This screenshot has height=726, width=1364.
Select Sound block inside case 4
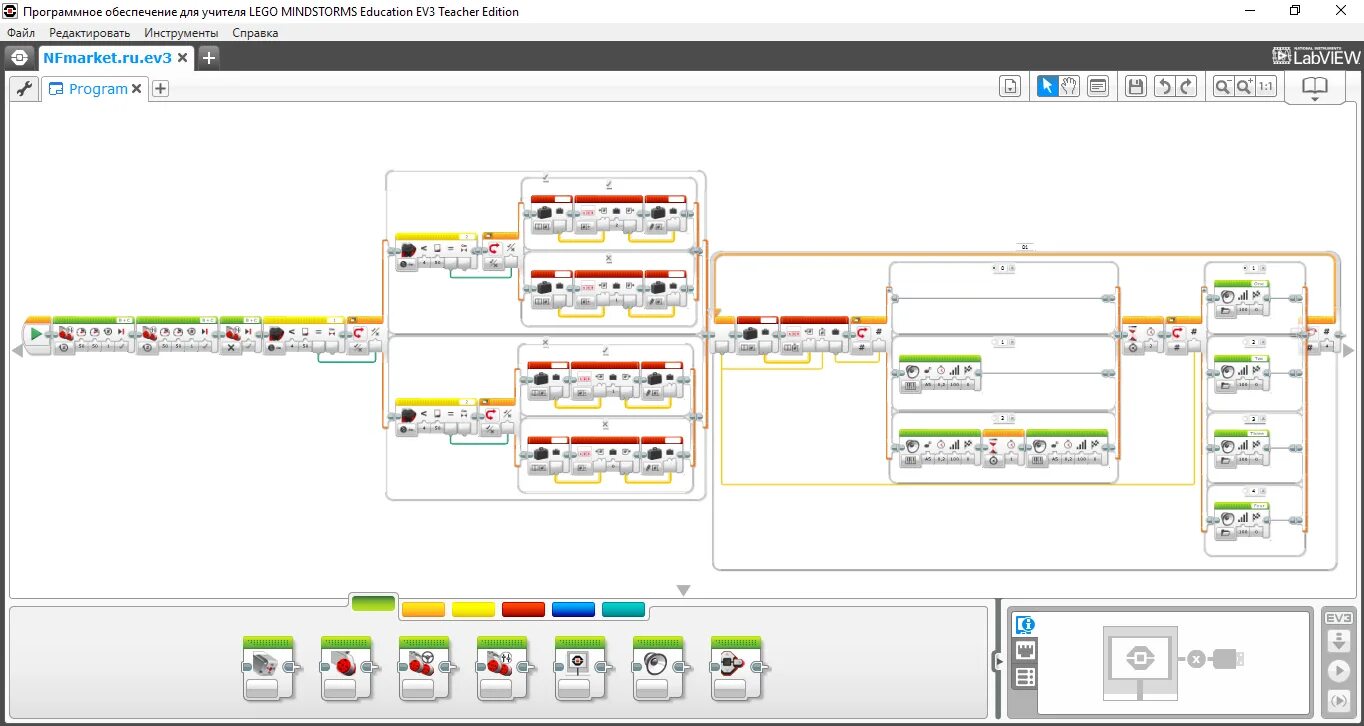tap(1243, 523)
